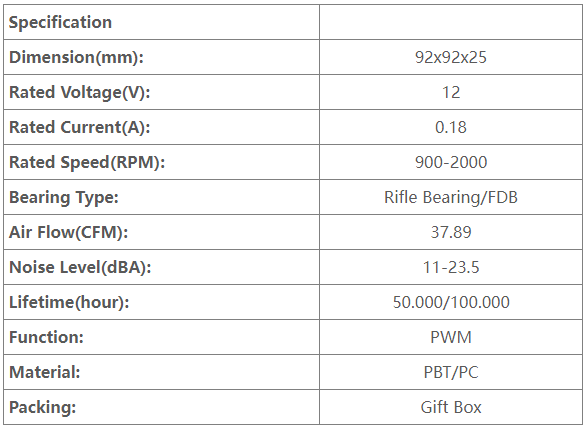Select the Rated Current(A) label
The height and width of the screenshot is (430, 588).
(x=80, y=127)
